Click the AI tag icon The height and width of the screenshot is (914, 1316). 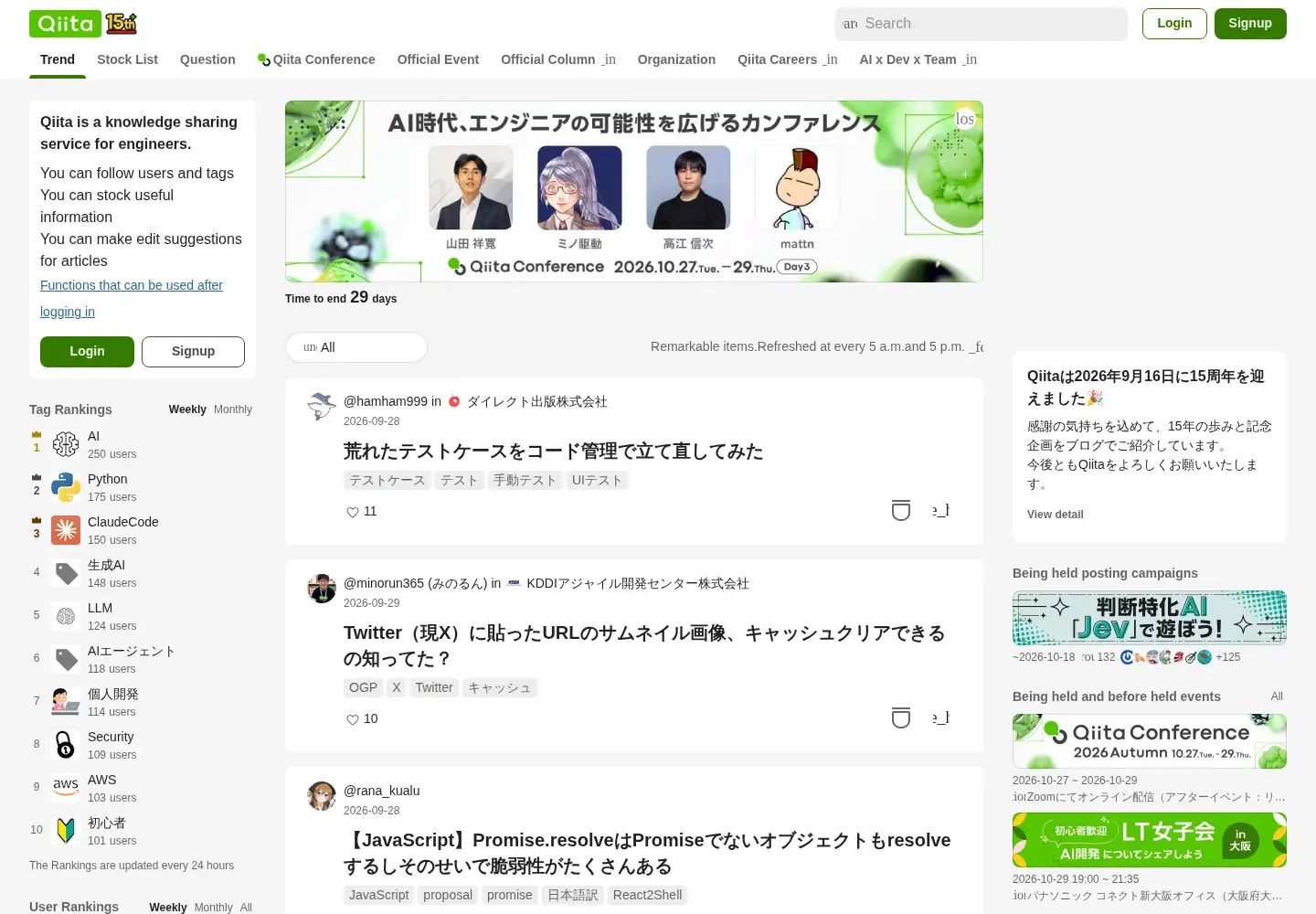click(x=66, y=444)
